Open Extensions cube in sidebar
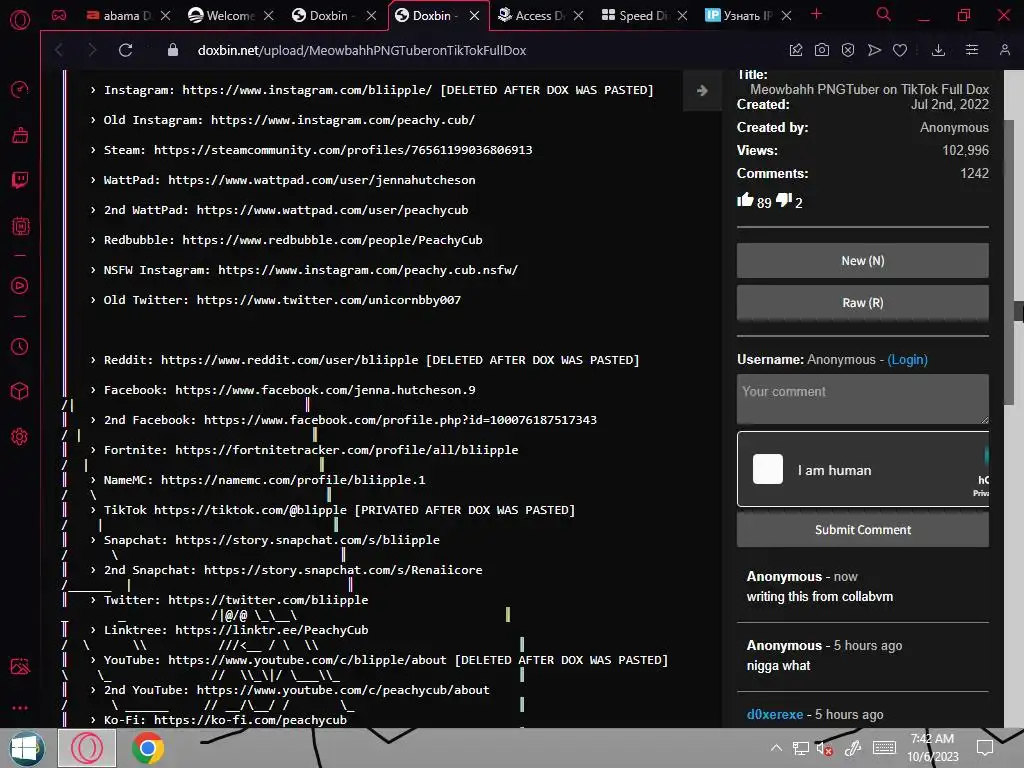This screenshot has height=768, width=1024. [x=20, y=391]
